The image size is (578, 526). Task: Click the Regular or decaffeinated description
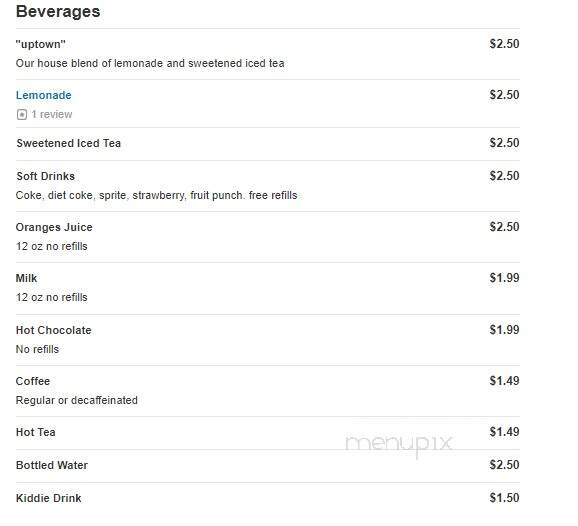coord(77,400)
